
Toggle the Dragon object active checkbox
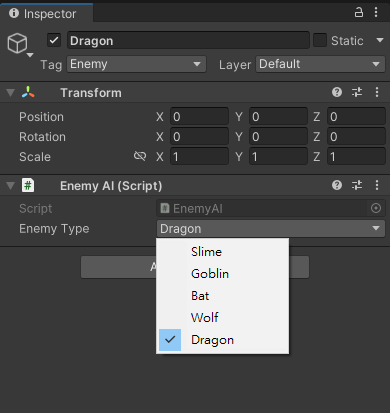(x=54, y=40)
